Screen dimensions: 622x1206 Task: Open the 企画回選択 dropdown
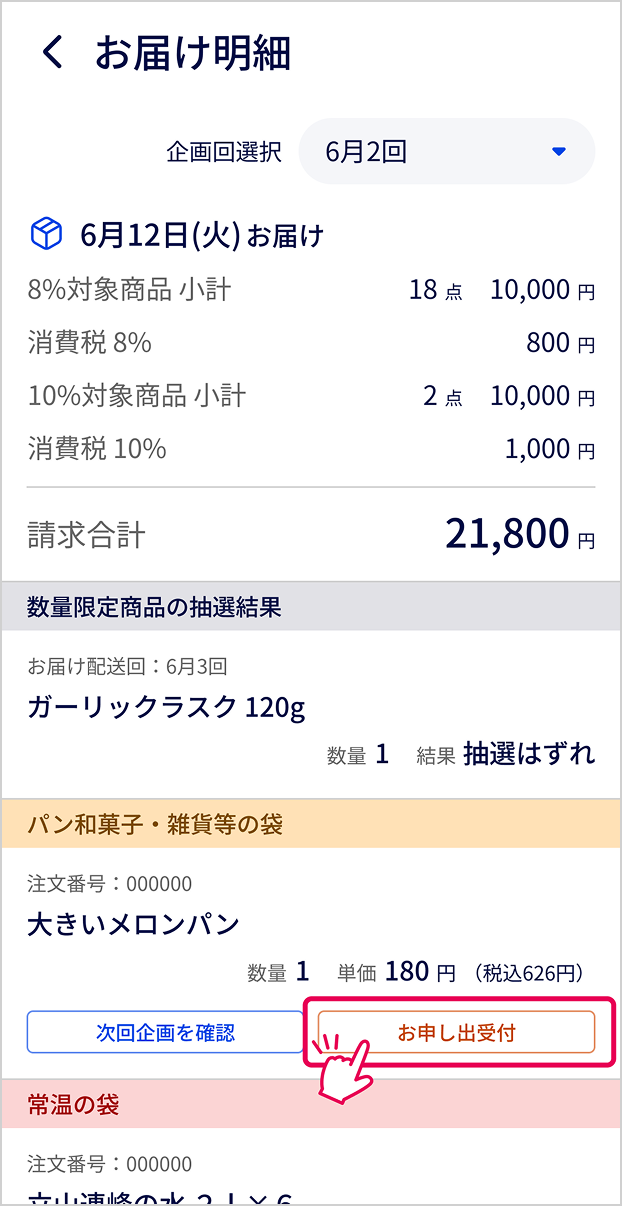(x=446, y=152)
